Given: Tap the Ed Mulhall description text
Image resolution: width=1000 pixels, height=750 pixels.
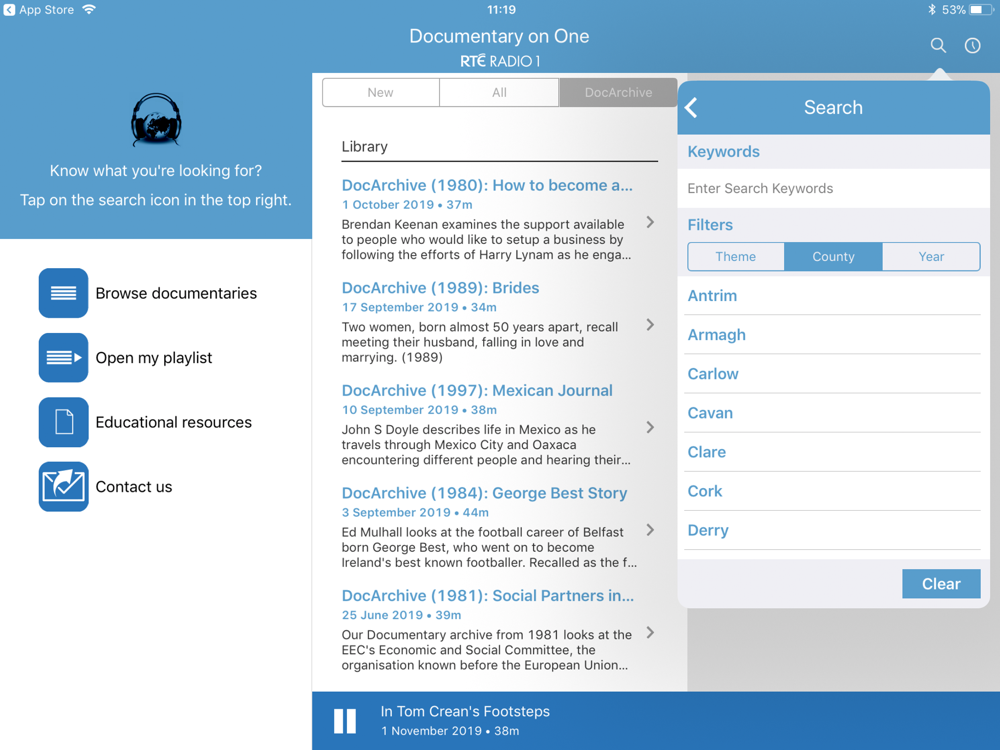Looking at the screenshot, I should tap(489, 547).
